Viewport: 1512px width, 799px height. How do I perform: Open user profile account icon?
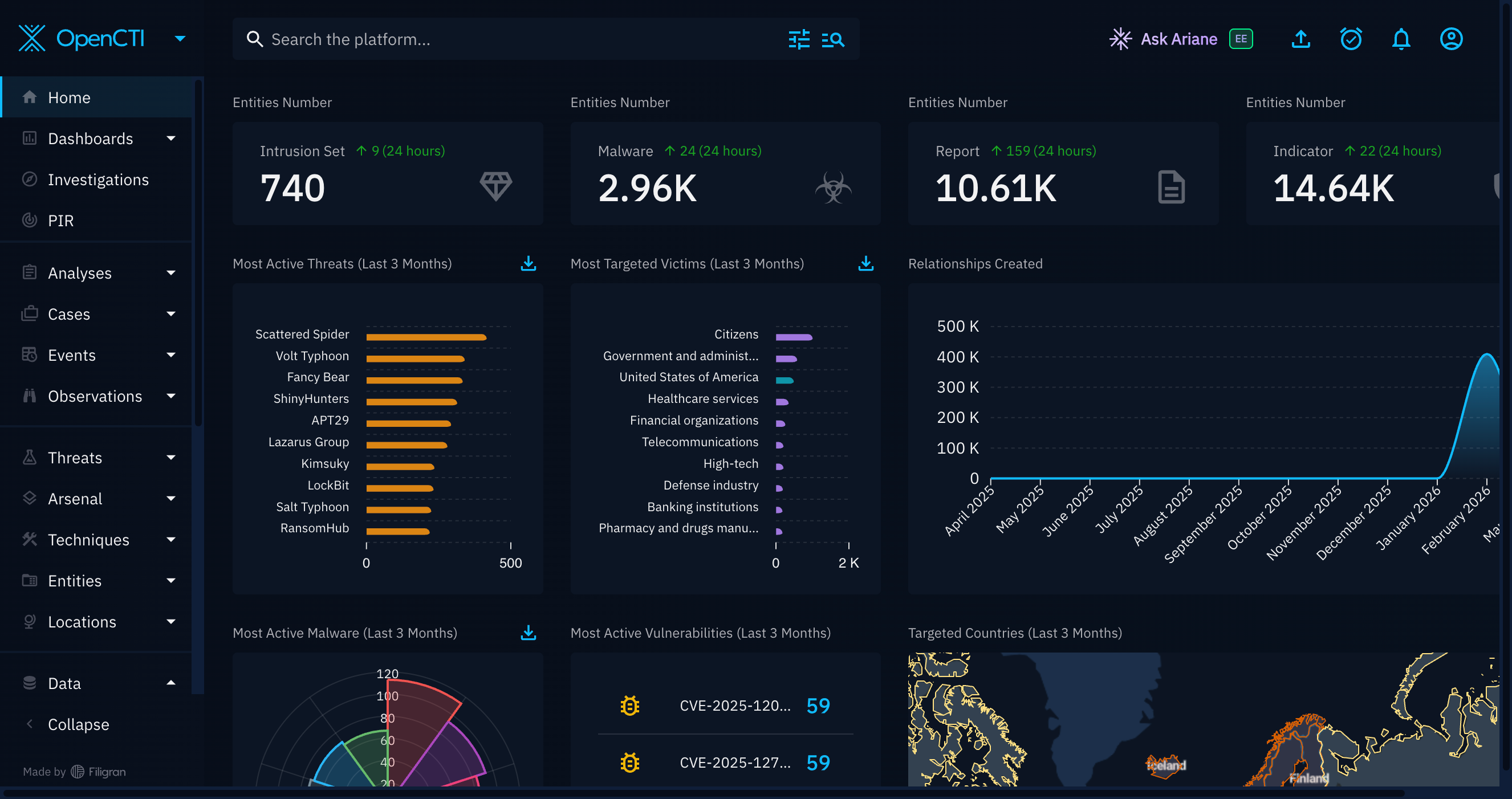1450,39
